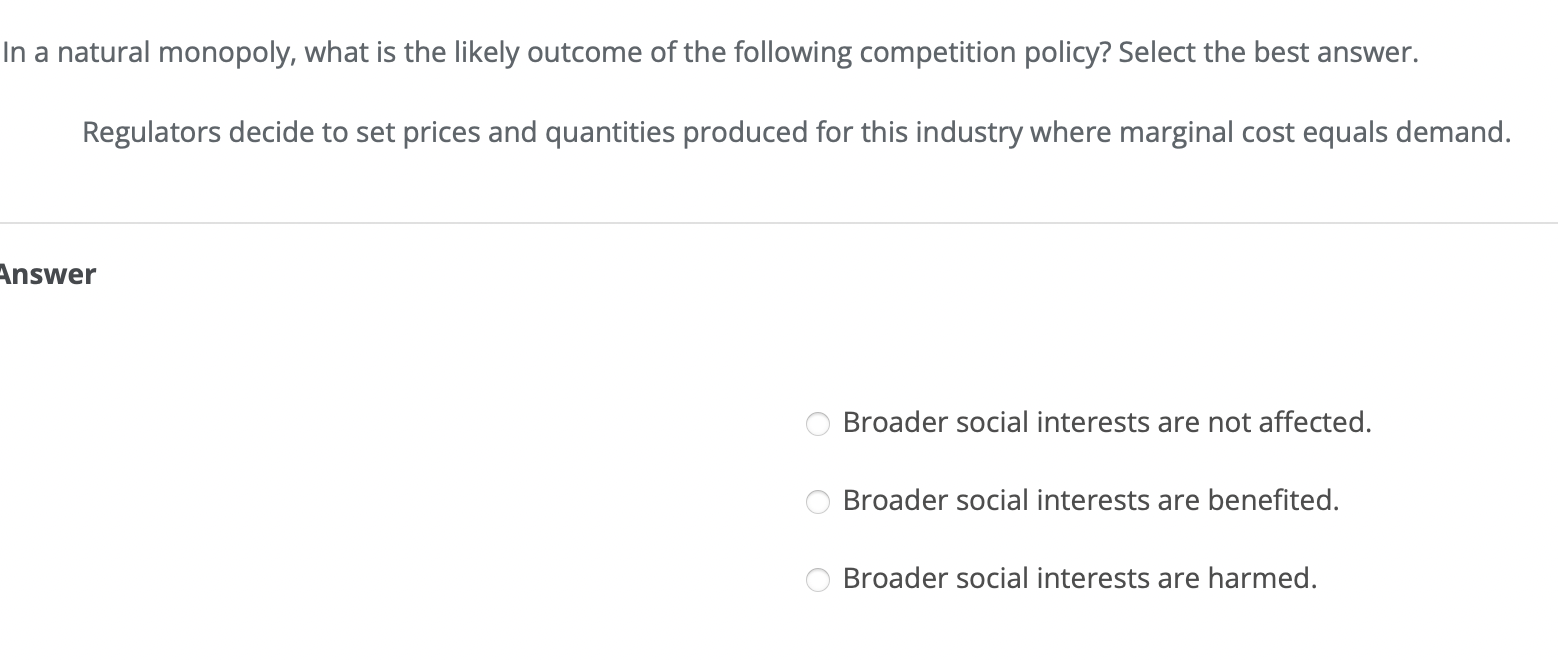Click the 'Answer' section heading
Screen dimensions: 1558x660
pos(47,274)
